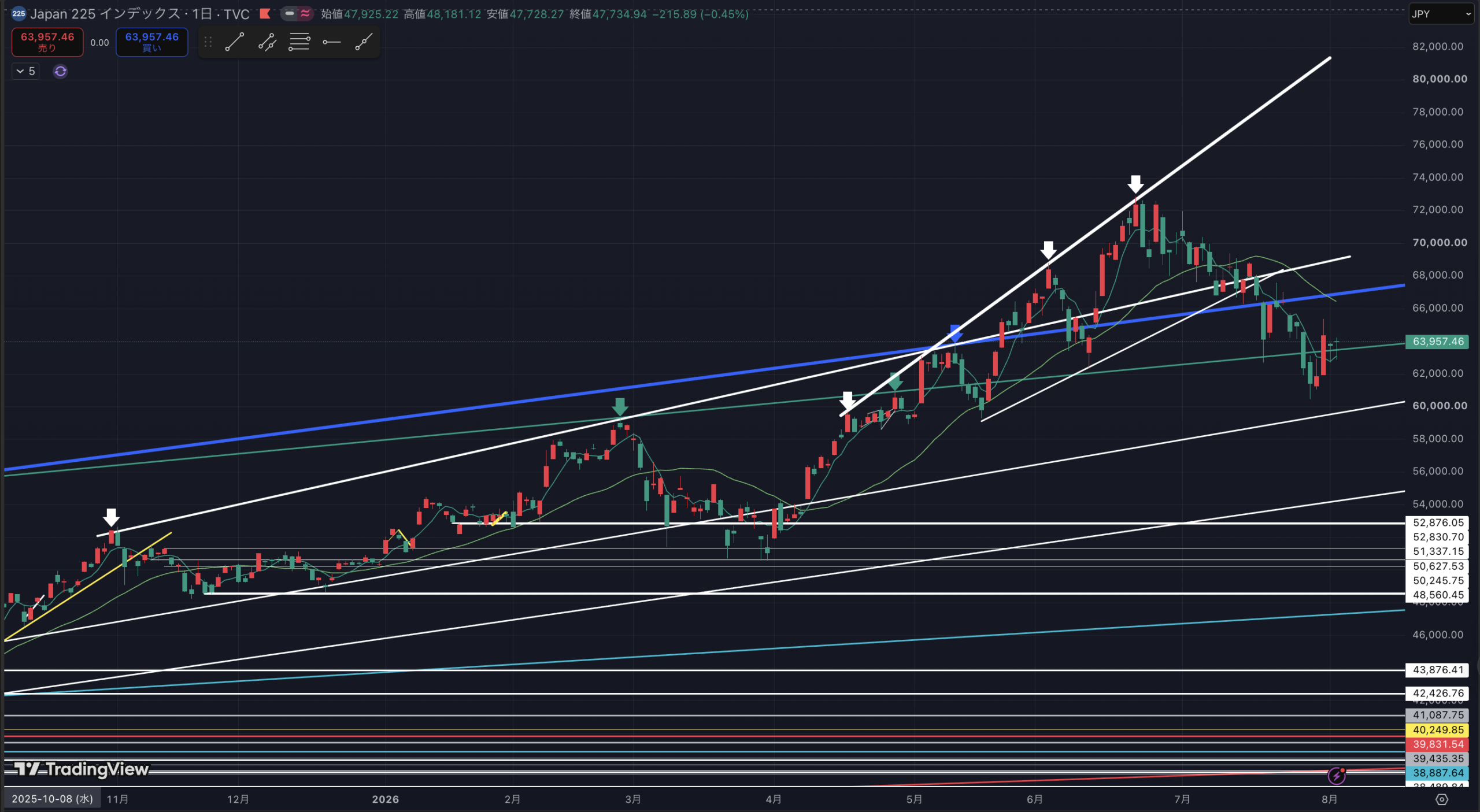Click the low price 安値 47,728.27

click(525, 14)
